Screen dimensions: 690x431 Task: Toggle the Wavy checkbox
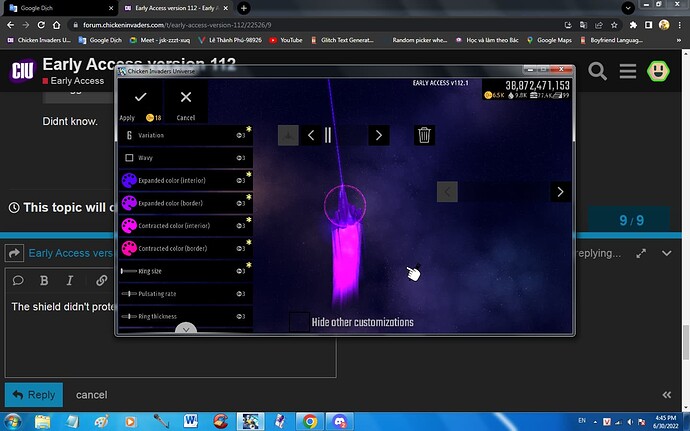(x=129, y=158)
